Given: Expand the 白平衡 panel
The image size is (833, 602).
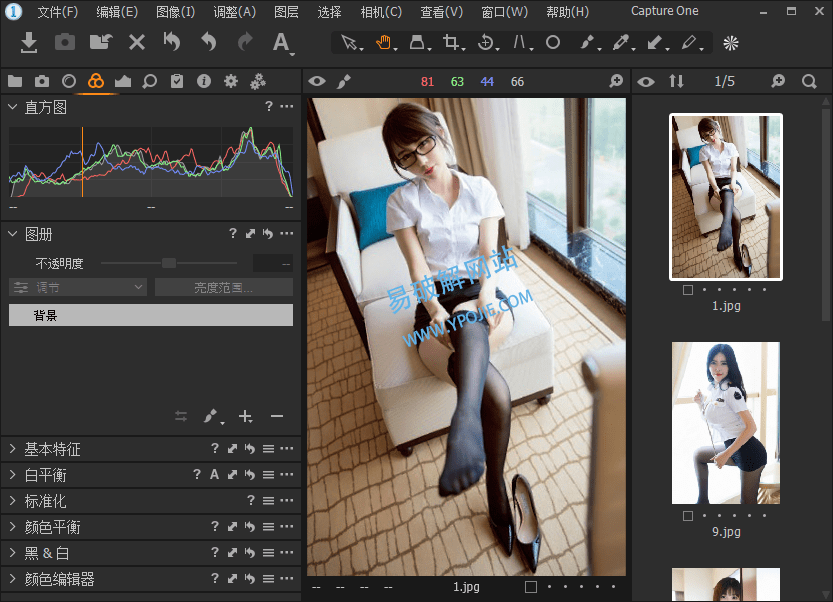Looking at the screenshot, I should click(x=13, y=475).
